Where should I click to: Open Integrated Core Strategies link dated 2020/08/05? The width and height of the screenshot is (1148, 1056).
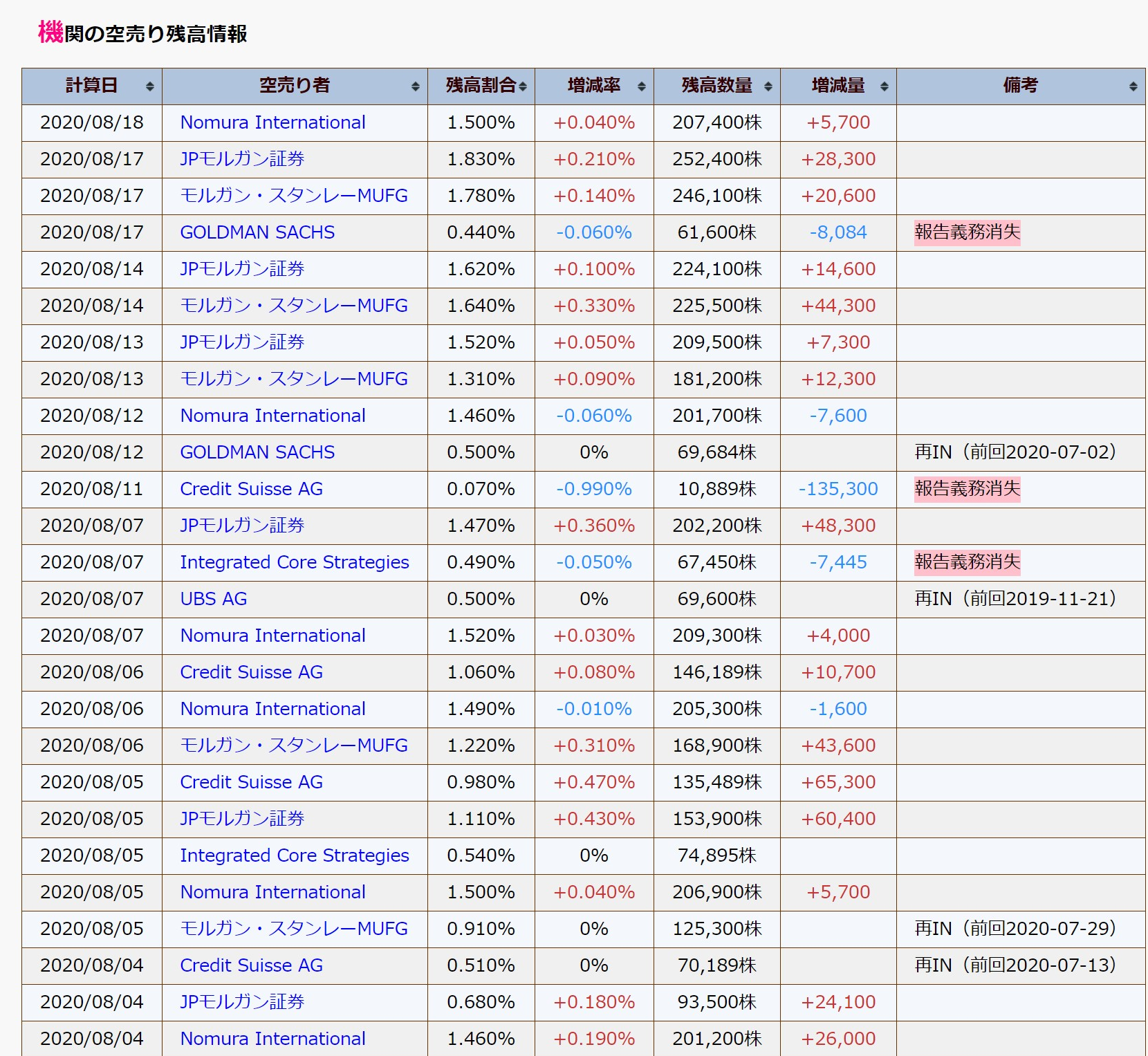295,855
